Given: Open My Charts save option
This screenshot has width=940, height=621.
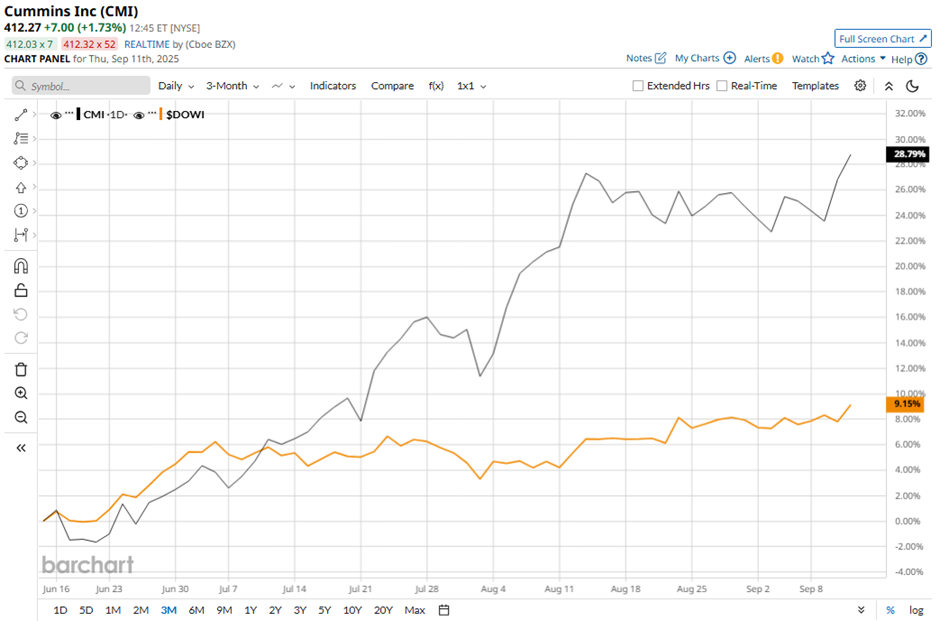Looking at the screenshot, I should [x=705, y=58].
